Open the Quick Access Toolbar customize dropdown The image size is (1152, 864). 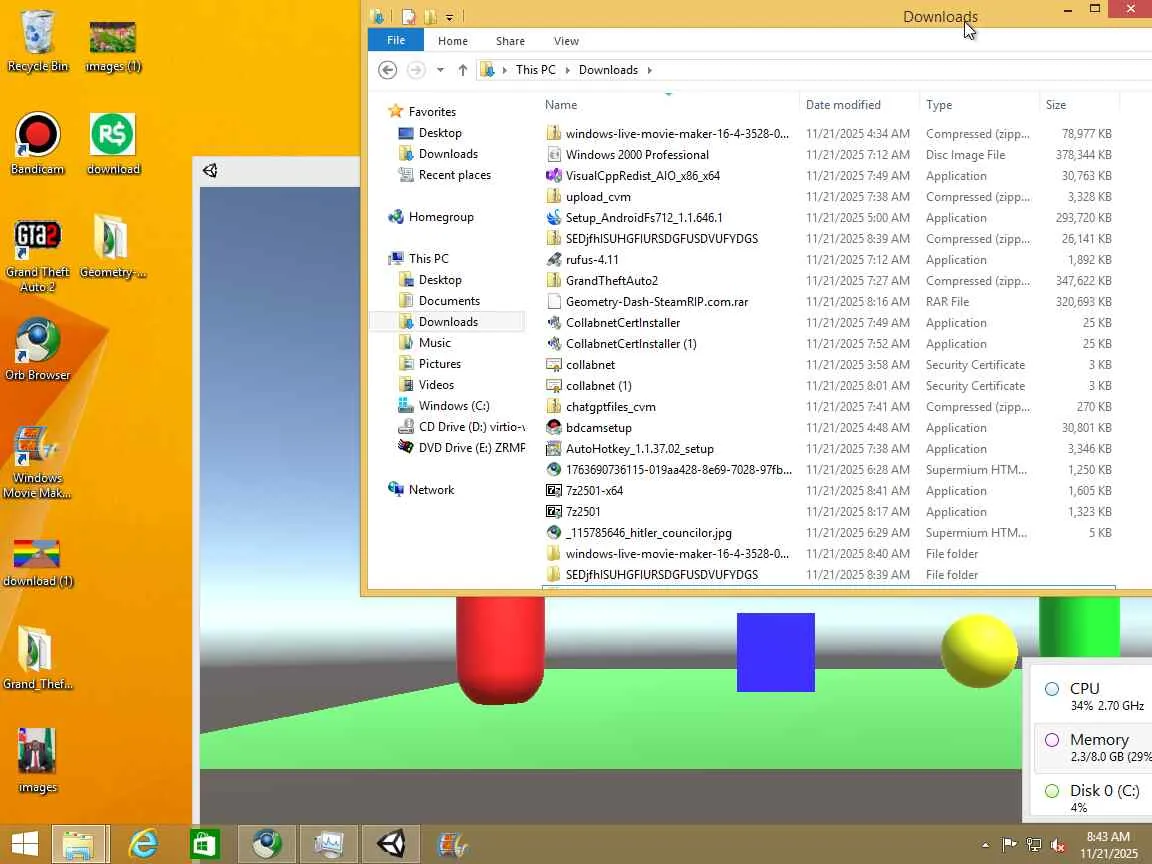(450, 16)
